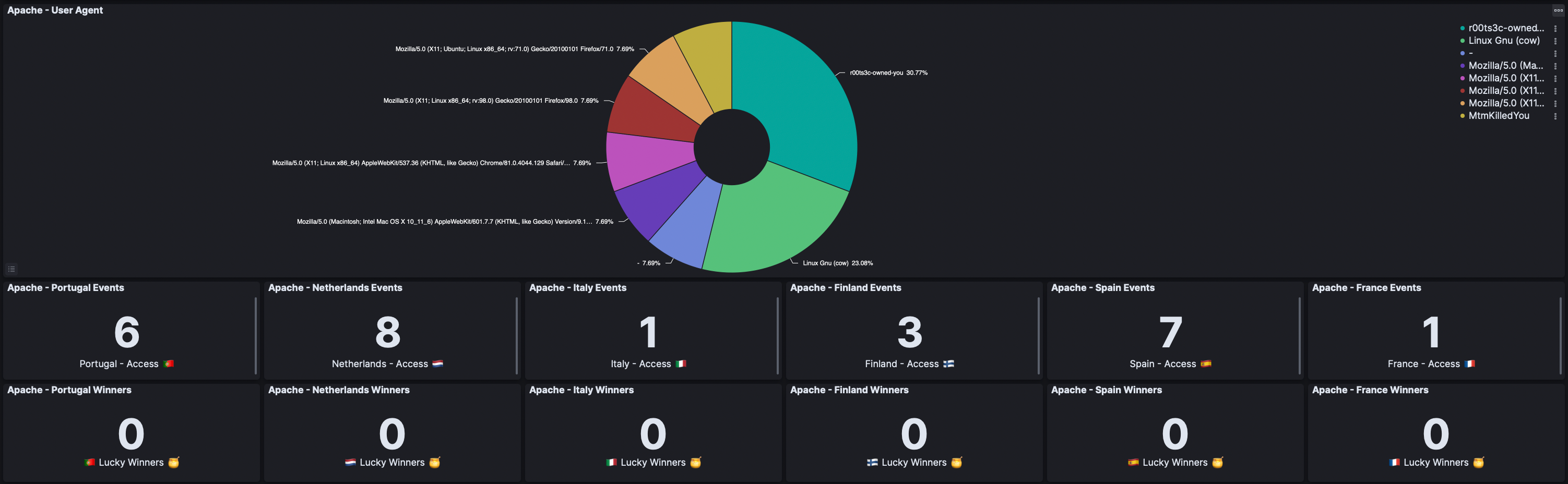Click the 'Linux Gnu (cow) 23.08%' chart label
This screenshot has width=1568, height=484.
click(838, 263)
